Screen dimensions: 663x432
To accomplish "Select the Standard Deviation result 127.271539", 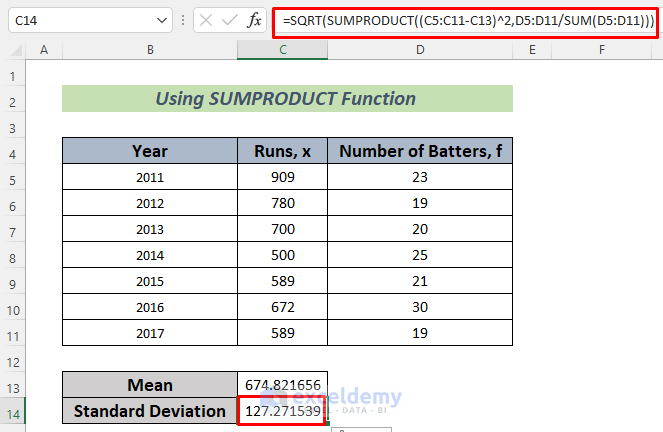I will [x=283, y=411].
